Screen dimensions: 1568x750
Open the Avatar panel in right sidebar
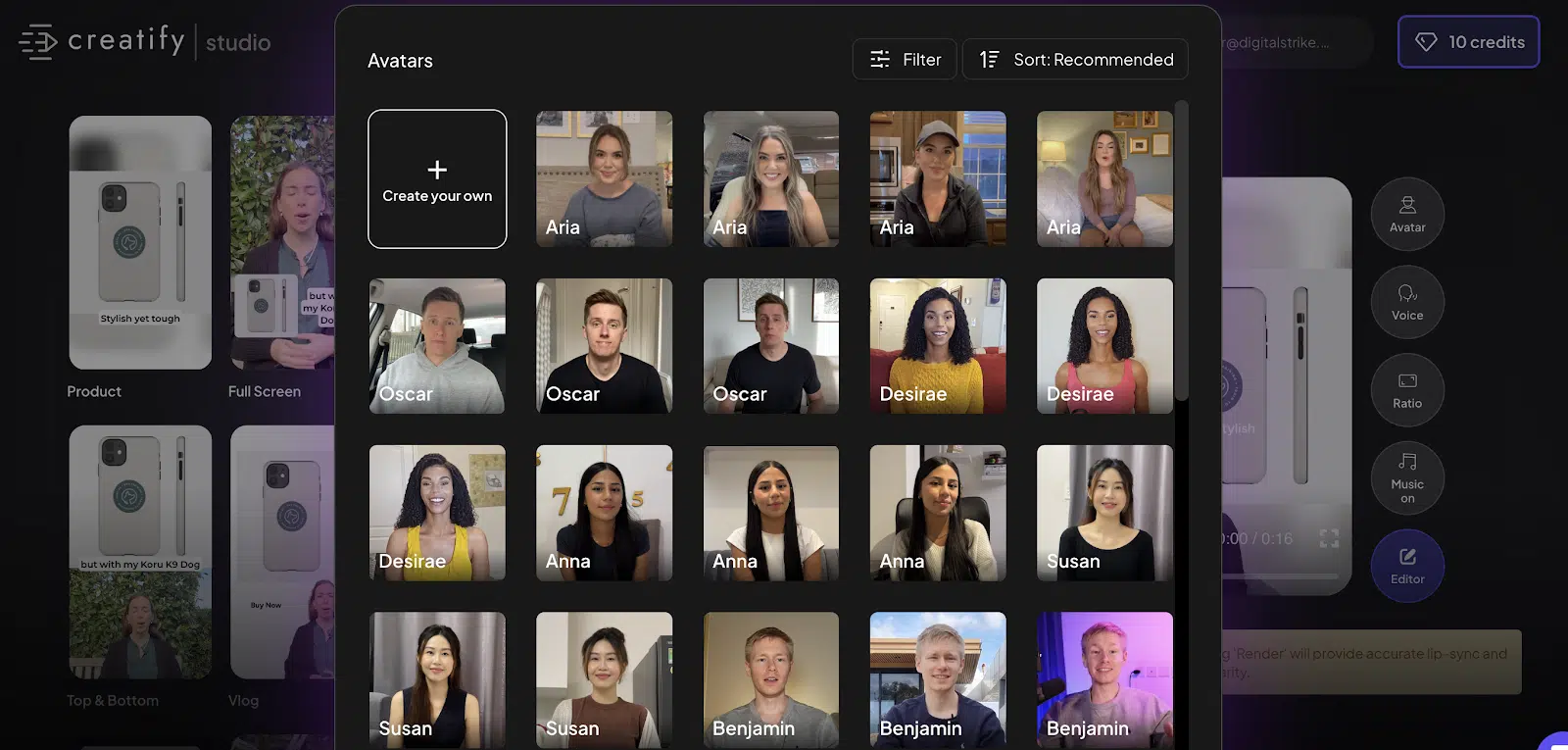(1407, 214)
